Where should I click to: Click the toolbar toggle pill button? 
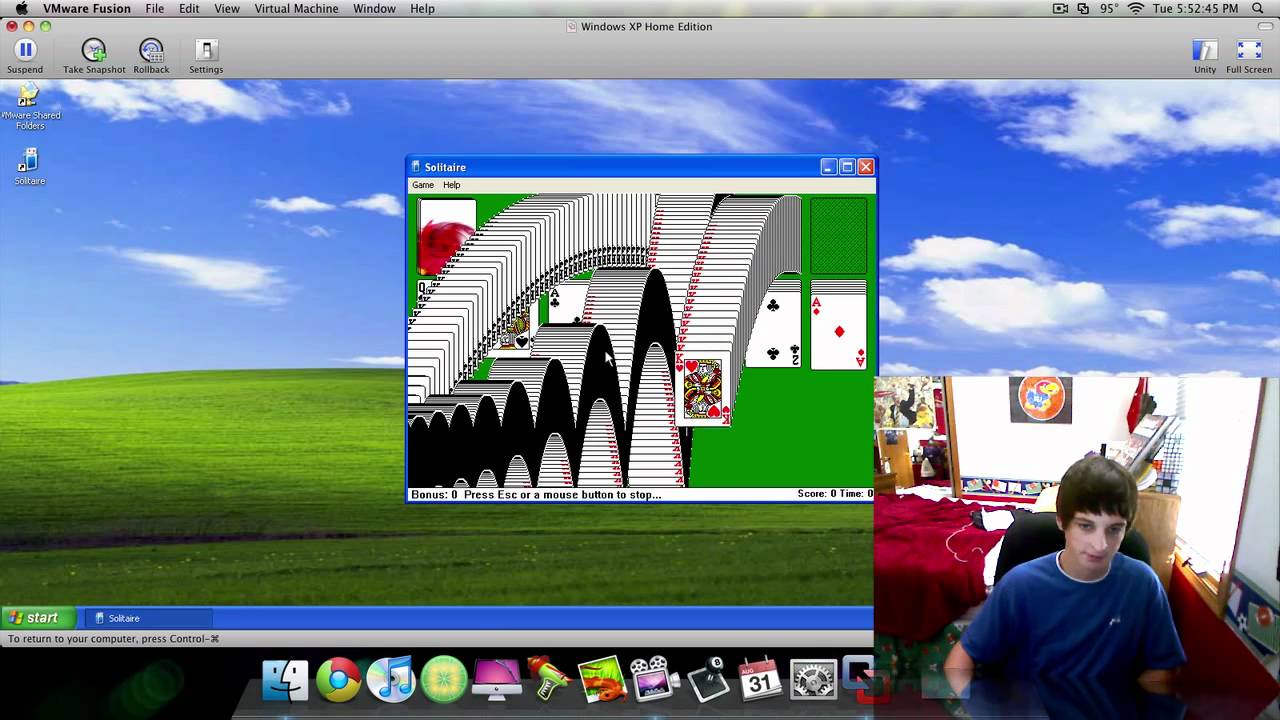(x=1265, y=26)
